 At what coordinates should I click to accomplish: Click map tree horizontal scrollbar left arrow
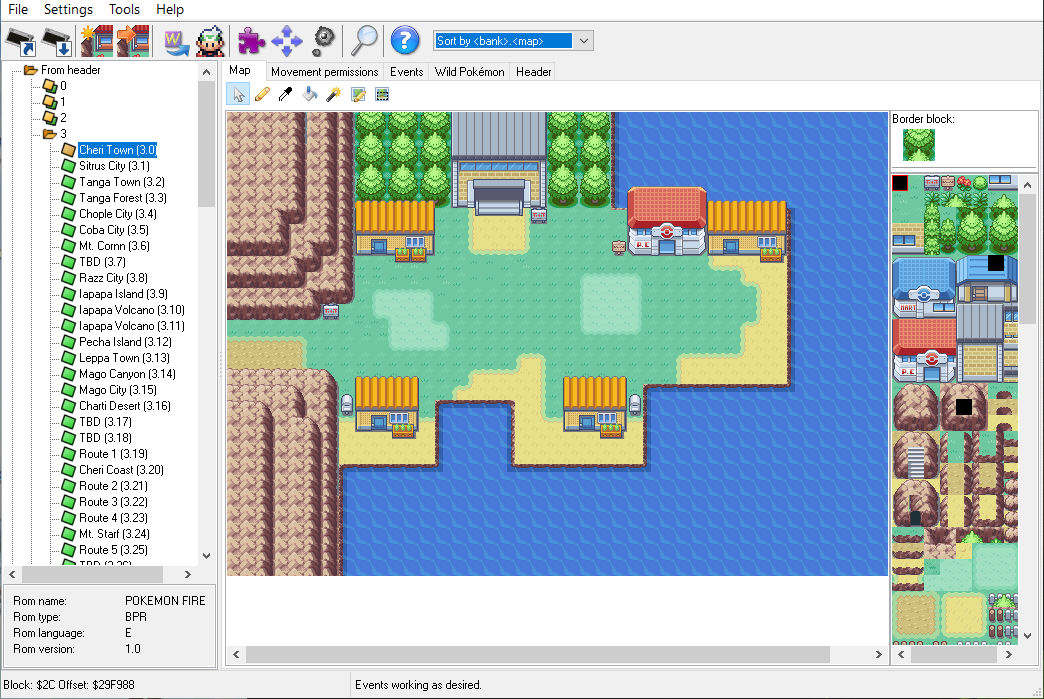[x=12, y=574]
